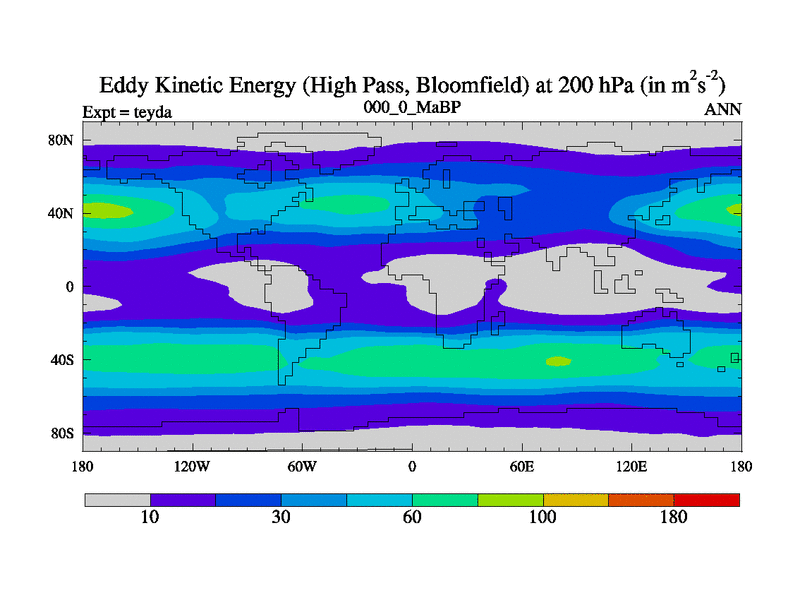Click the small yellow-green patch near 40S
The image size is (800, 600).
[x=557, y=361]
